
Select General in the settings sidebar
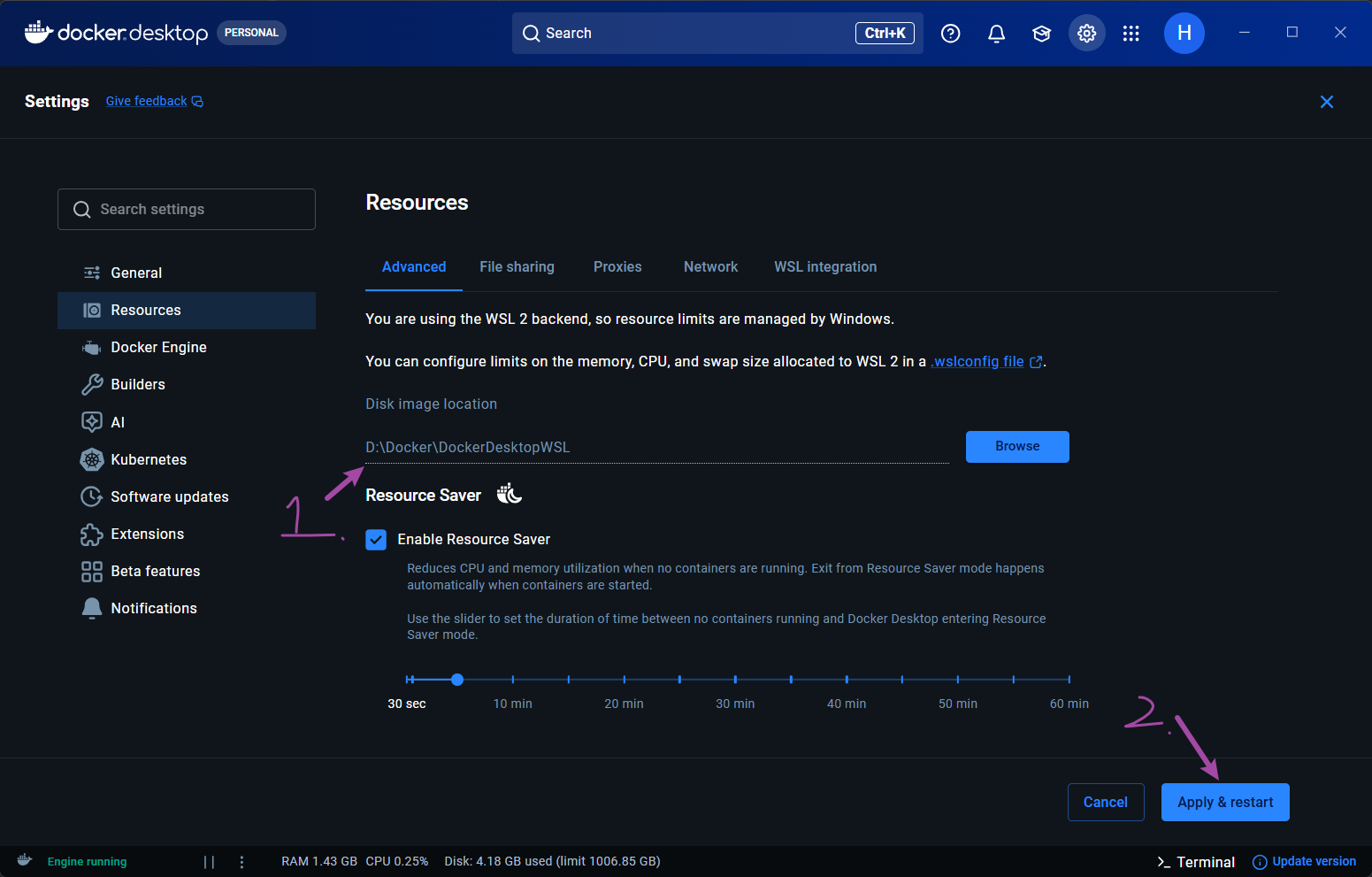187,273
